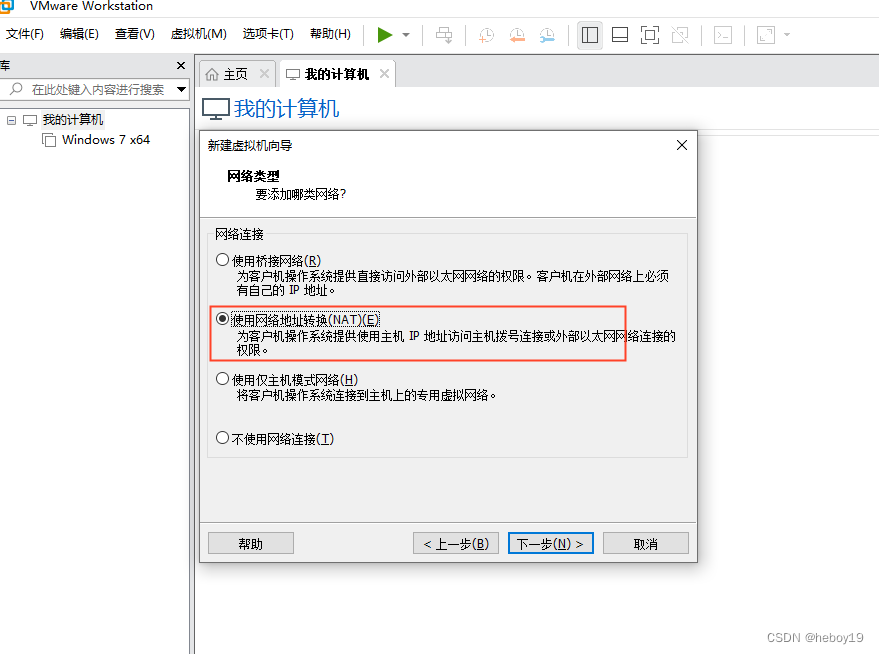Collapse the 我的计算机 tree node

point(11,120)
